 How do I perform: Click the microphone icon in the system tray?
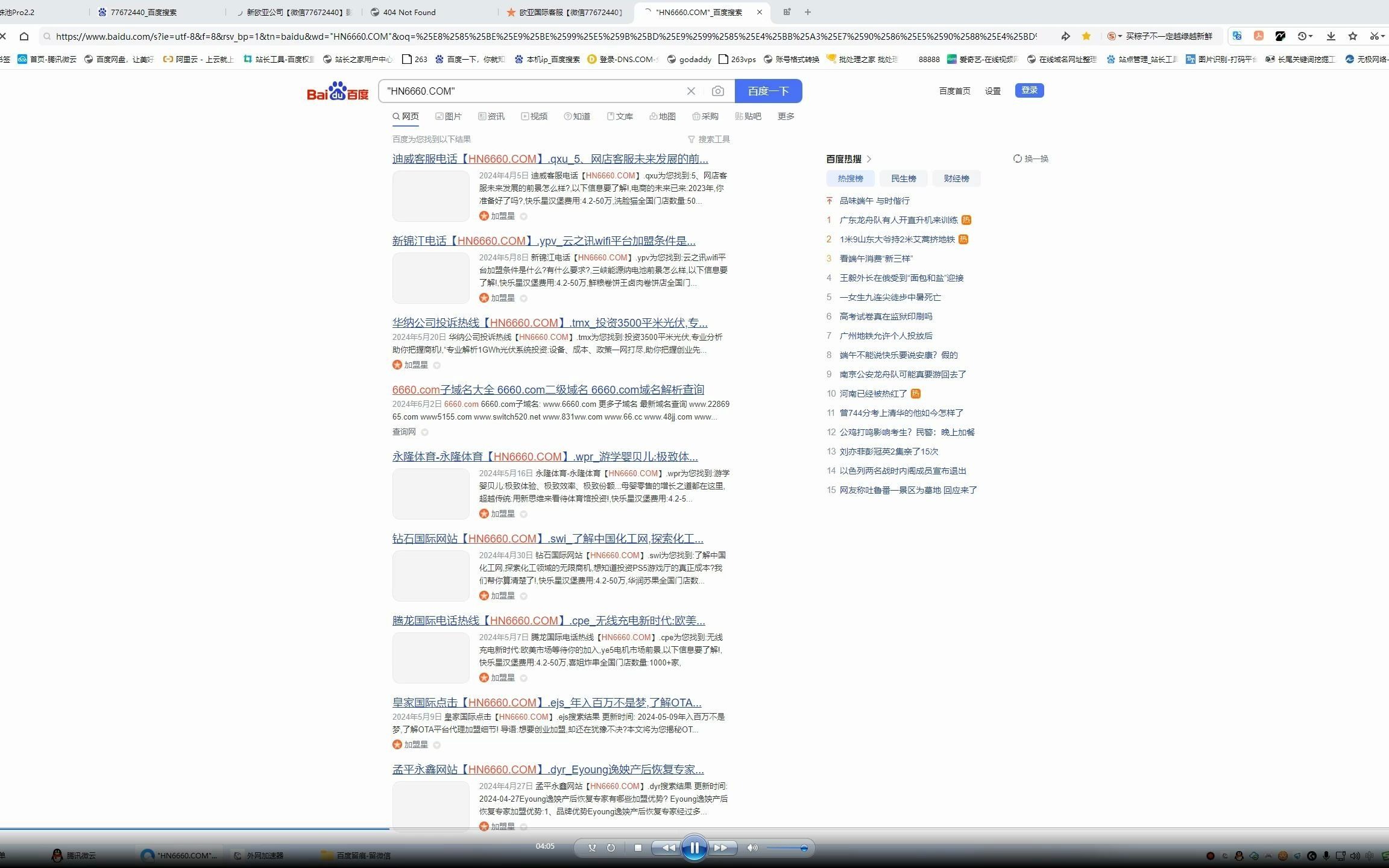coord(1326,855)
